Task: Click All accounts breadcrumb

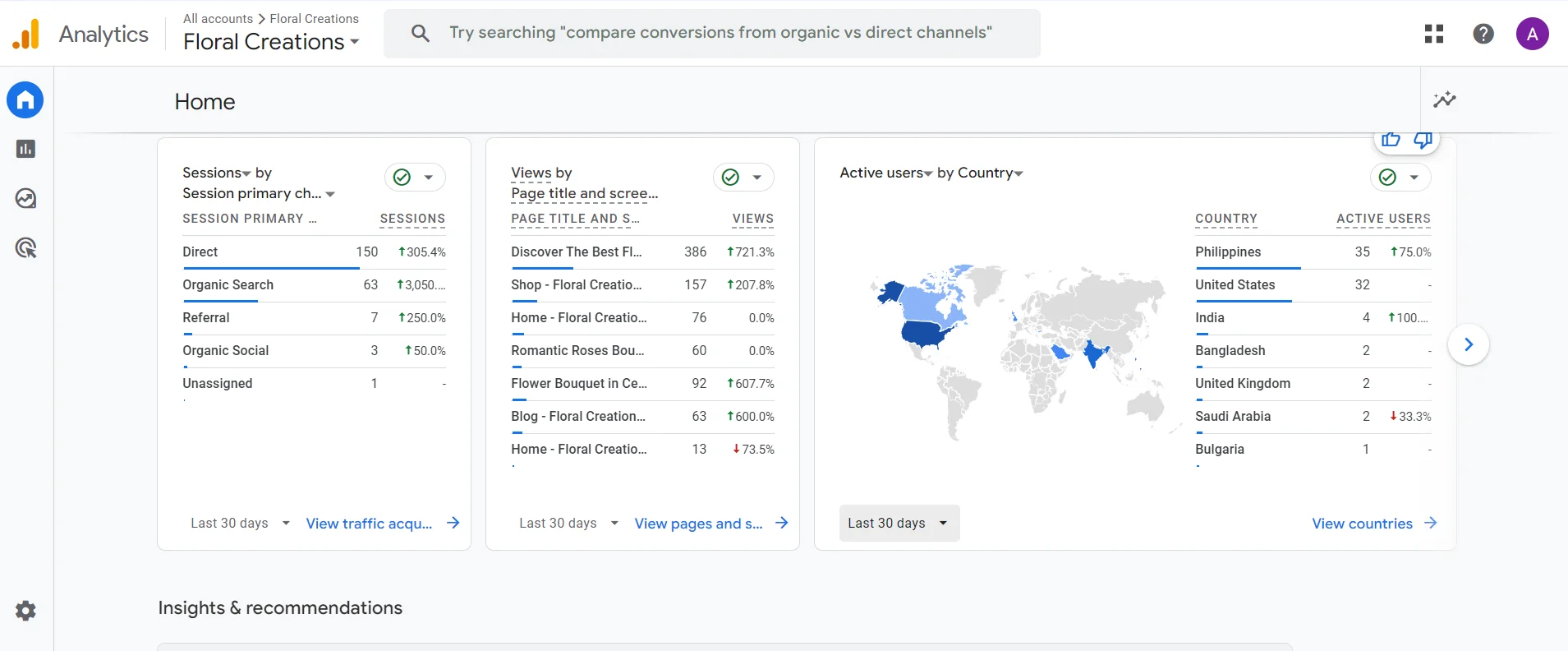Action: [x=218, y=18]
